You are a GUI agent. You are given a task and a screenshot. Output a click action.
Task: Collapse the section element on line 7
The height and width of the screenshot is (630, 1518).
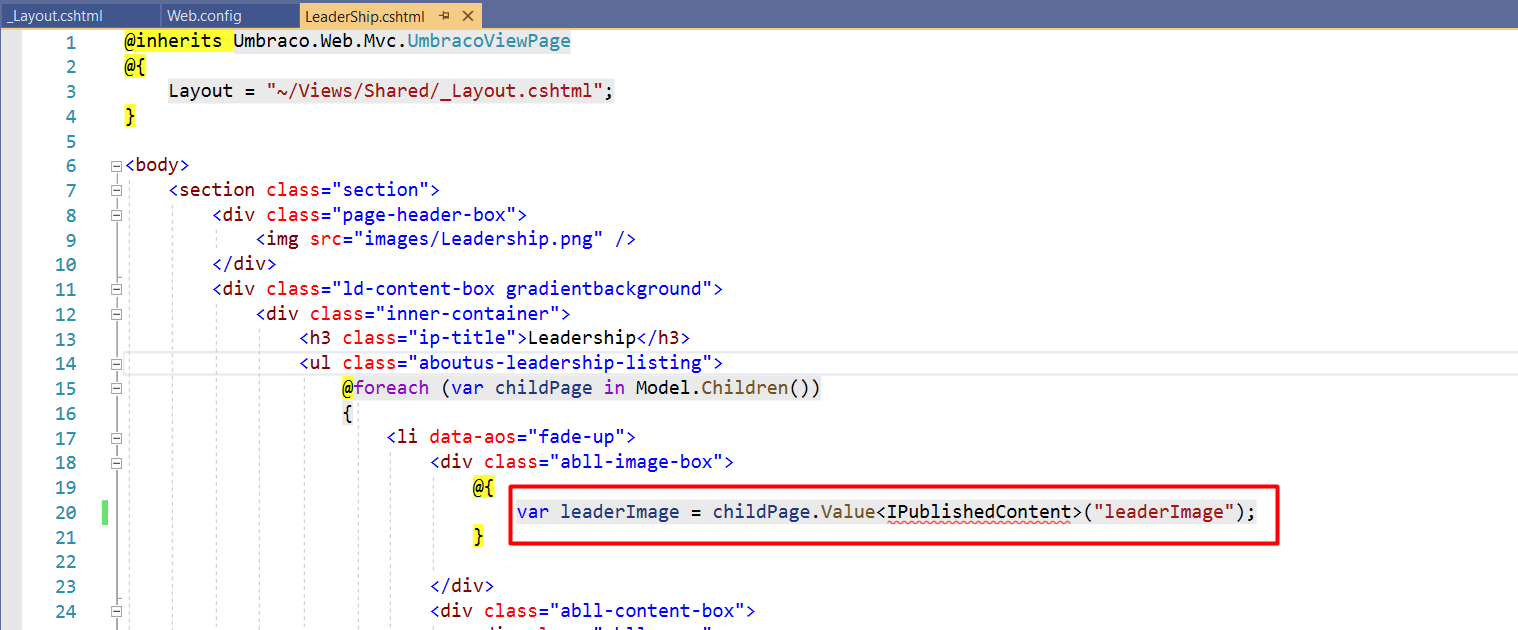pos(117,190)
